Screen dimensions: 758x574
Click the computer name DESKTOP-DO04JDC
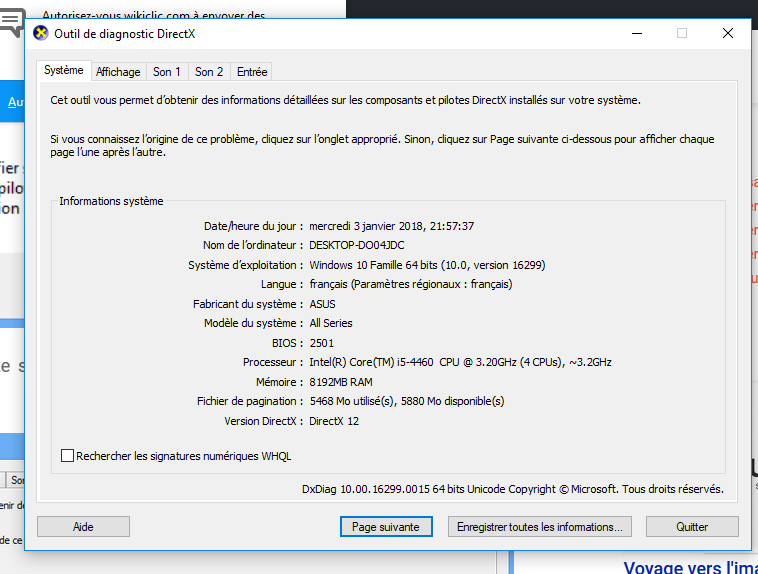click(x=357, y=245)
